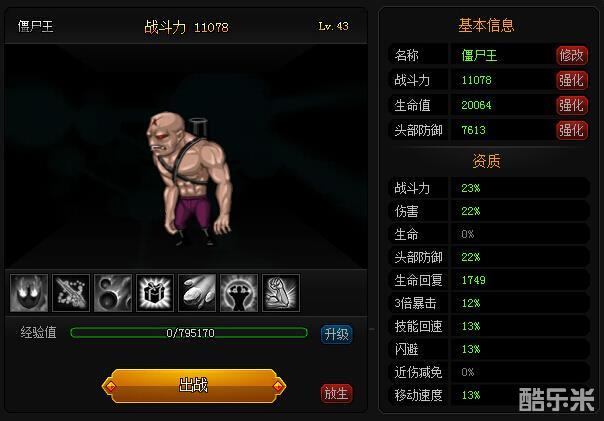Click 强化 button for 战斗力
604x421 pixels.
[x=572, y=80]
